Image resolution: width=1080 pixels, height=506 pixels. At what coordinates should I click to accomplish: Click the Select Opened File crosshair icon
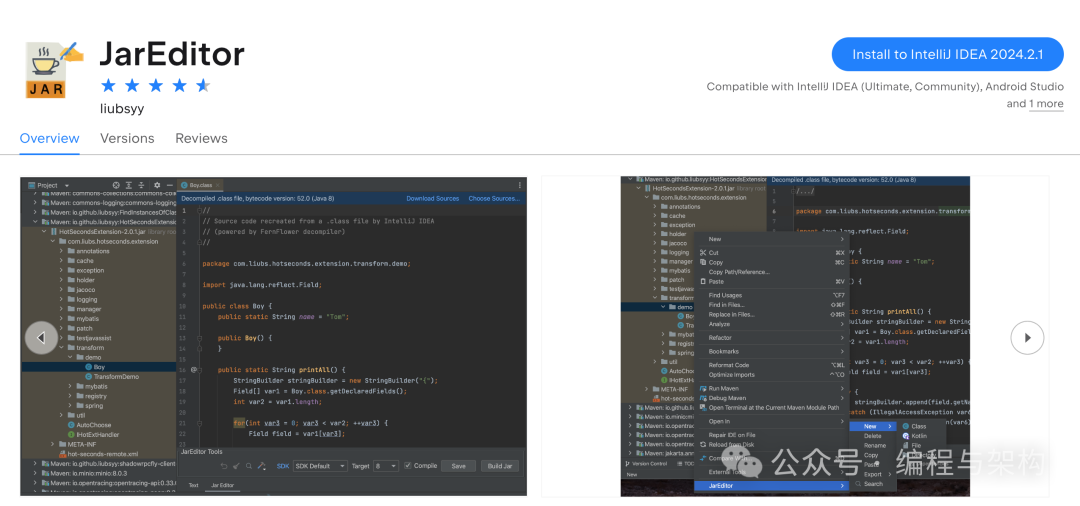click(116, 185)
